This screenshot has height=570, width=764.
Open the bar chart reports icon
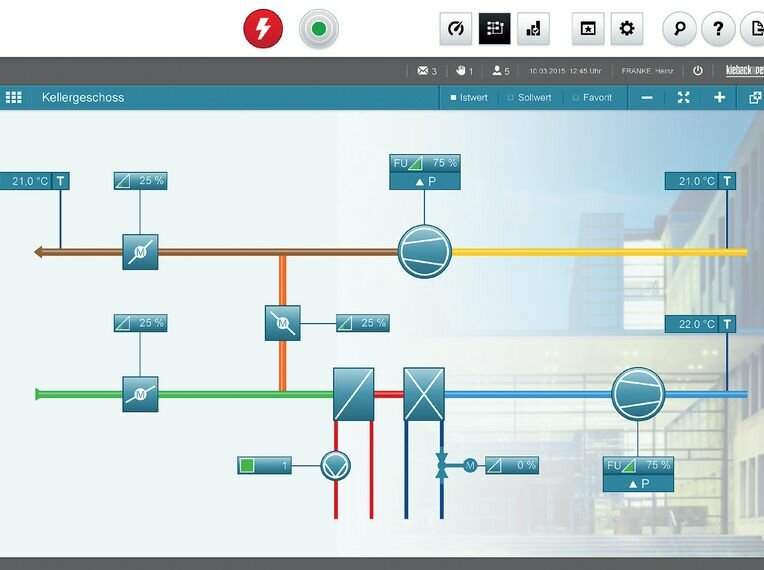(534, 29)
